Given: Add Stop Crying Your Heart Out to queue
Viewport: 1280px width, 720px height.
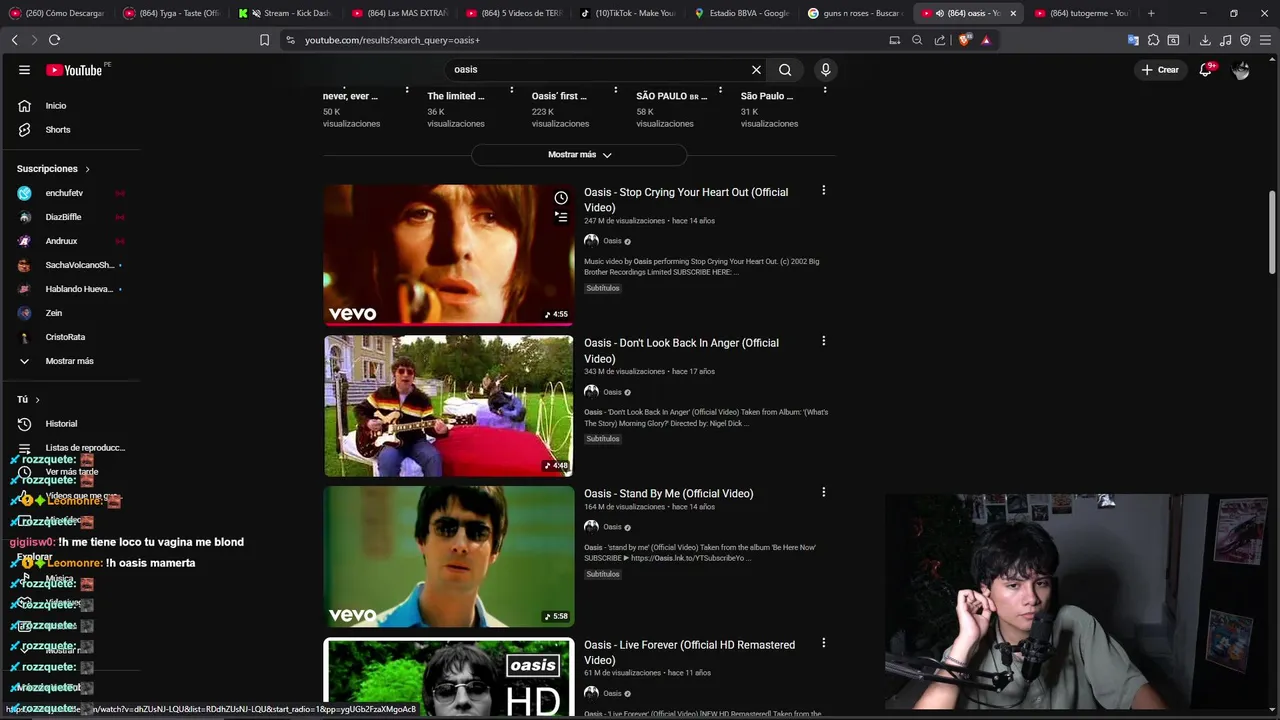Looking at the screenshot, I should [x=561, y=216].
